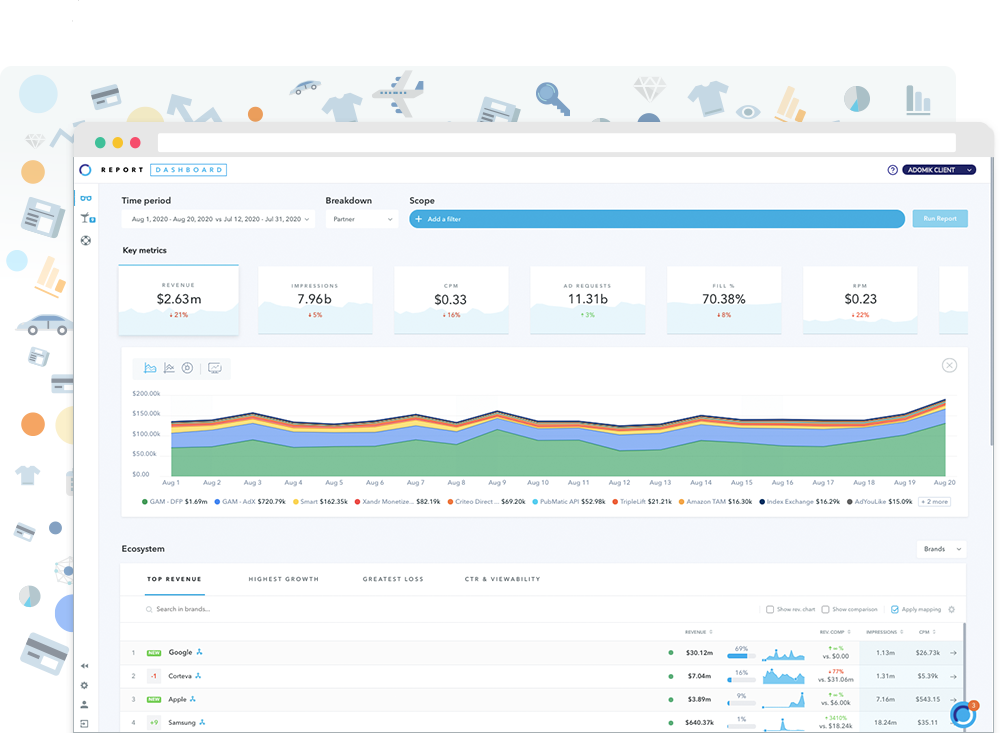Switch to DASHBOARD tab in header
1000x733 pixels.
[189, 170]
